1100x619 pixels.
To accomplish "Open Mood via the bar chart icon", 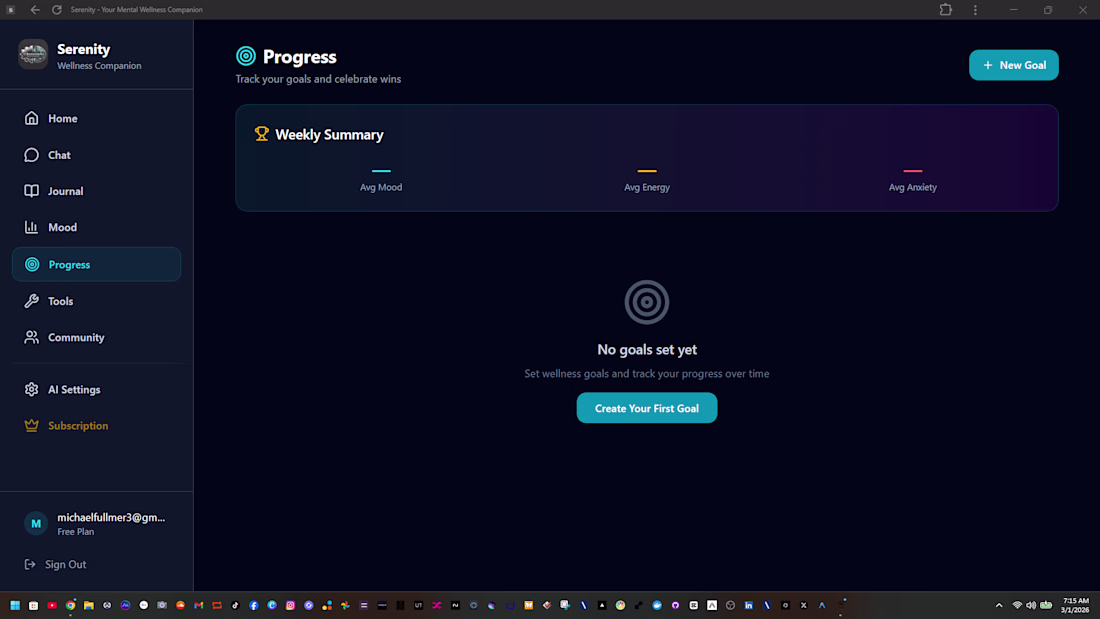I will click(32, 227).
